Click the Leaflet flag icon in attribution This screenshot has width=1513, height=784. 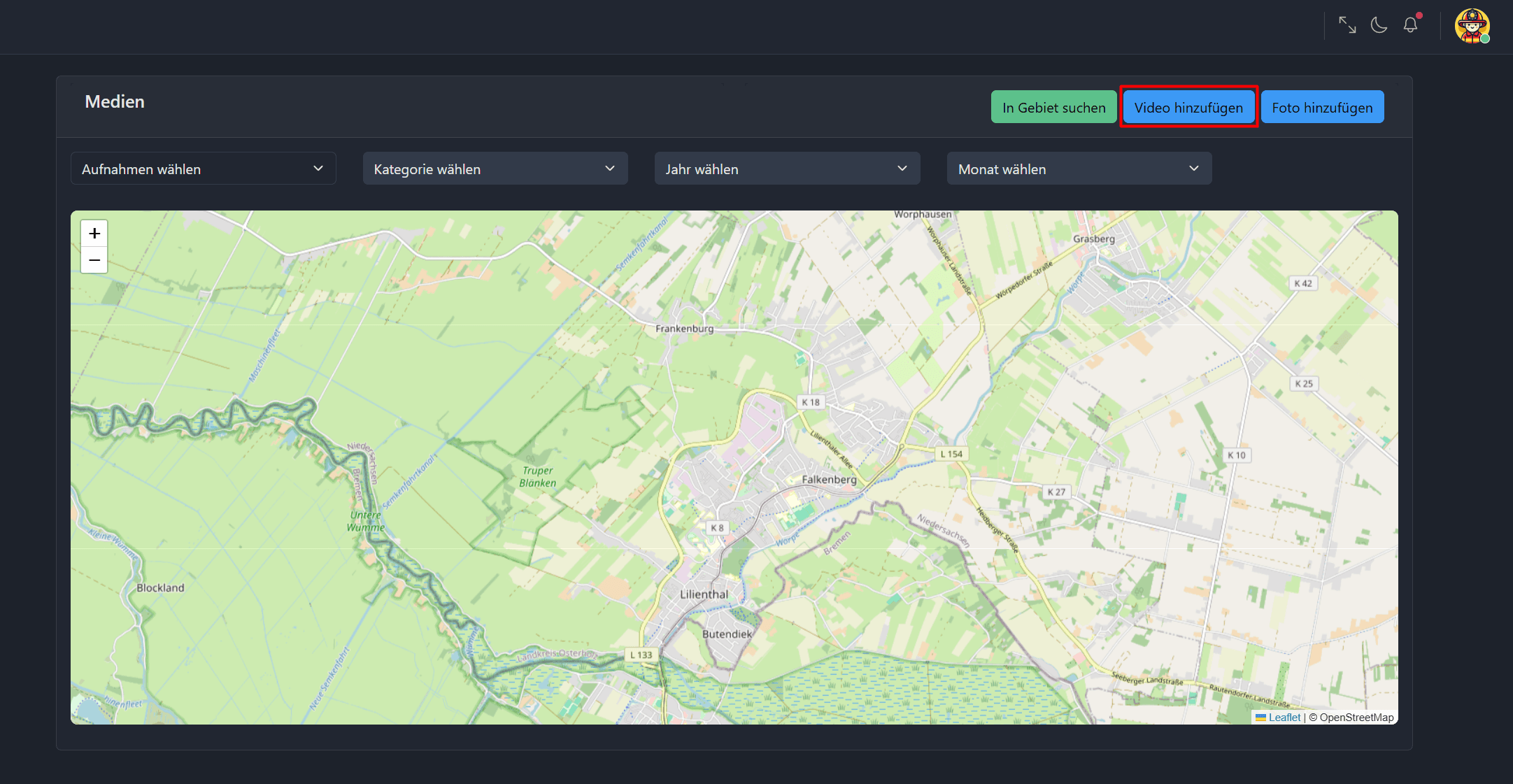tap(1260, 718)
